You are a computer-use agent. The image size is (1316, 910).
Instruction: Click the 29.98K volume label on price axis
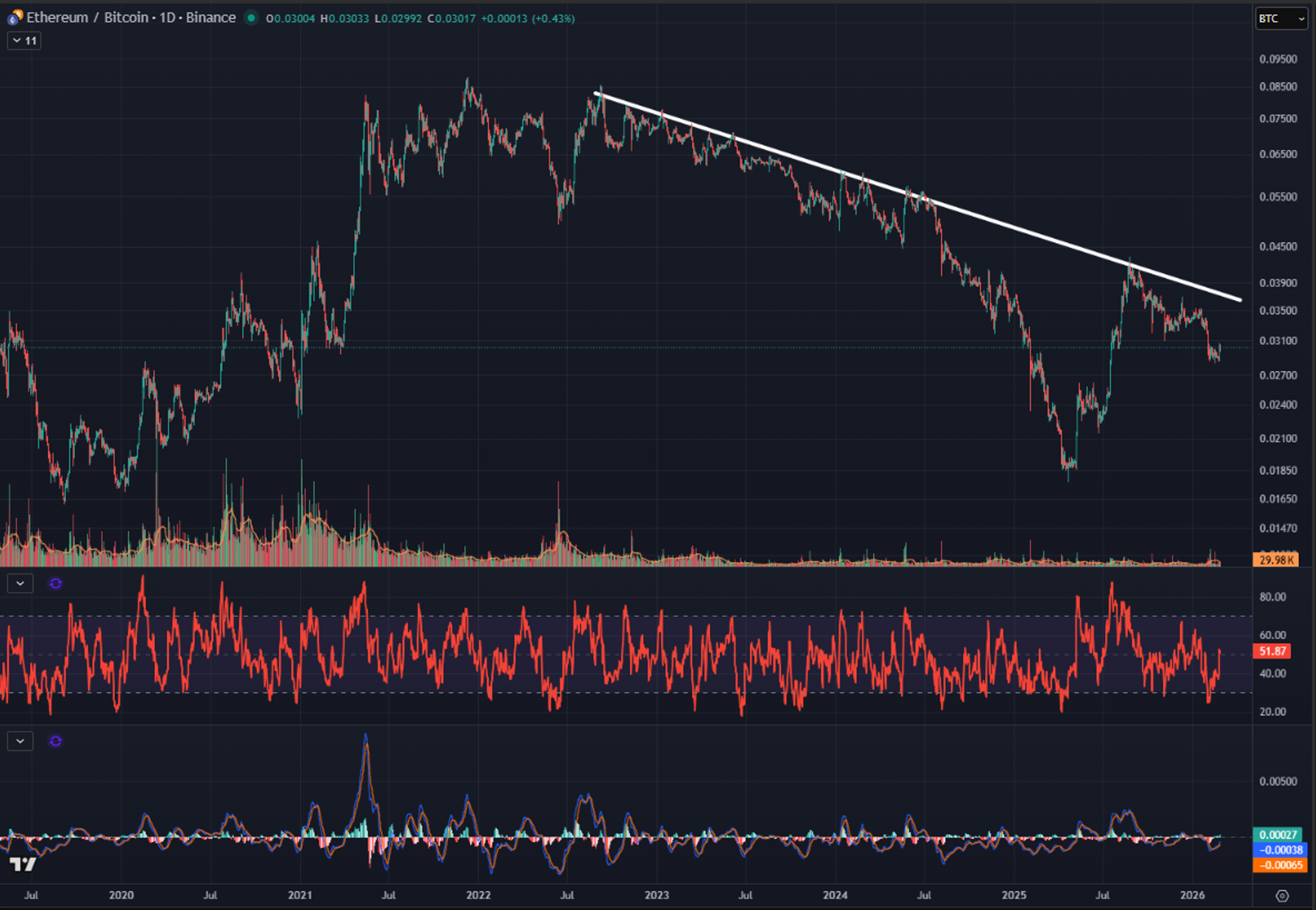click(1275, 560)
